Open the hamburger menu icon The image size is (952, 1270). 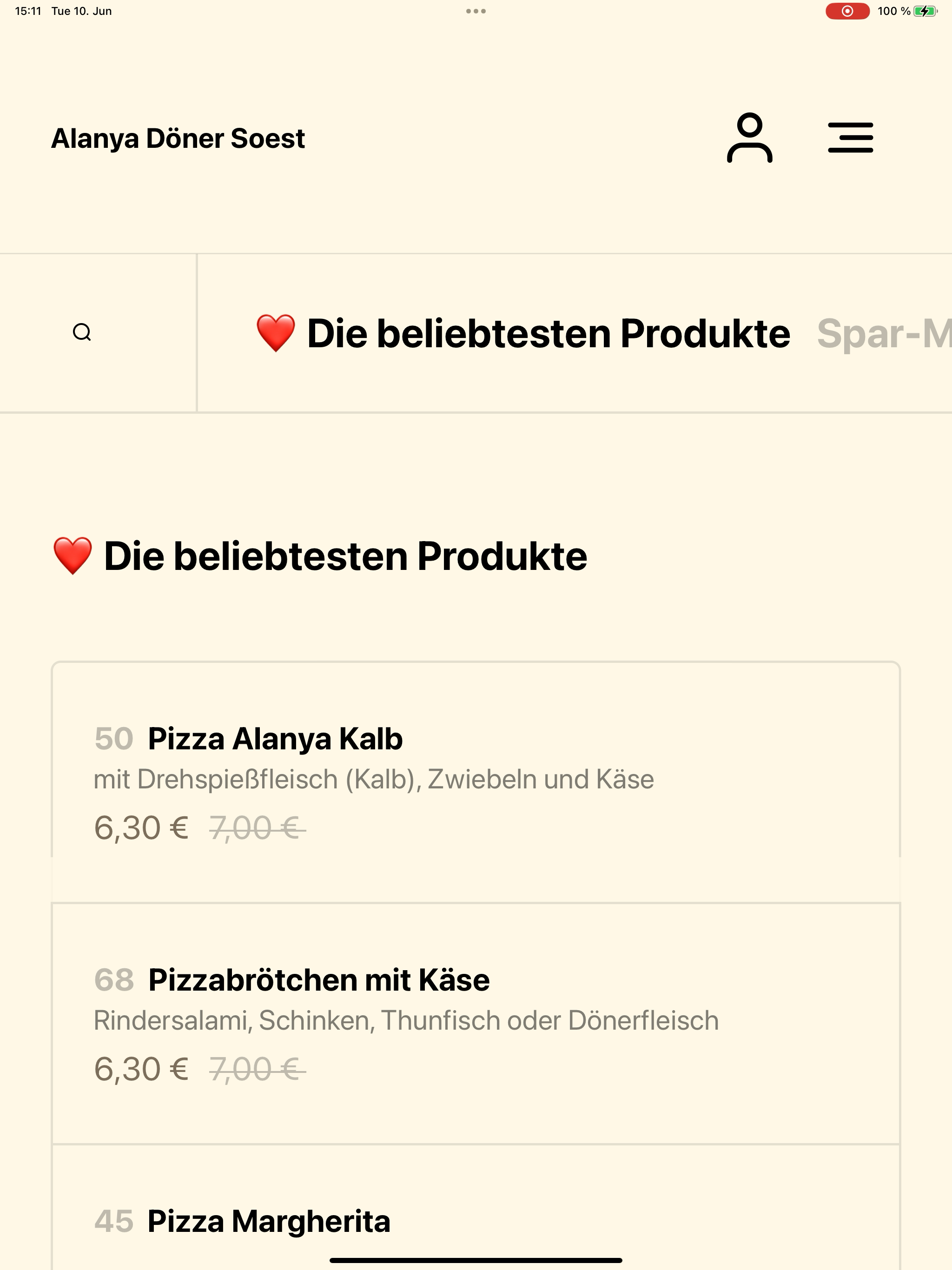(850, 138)
